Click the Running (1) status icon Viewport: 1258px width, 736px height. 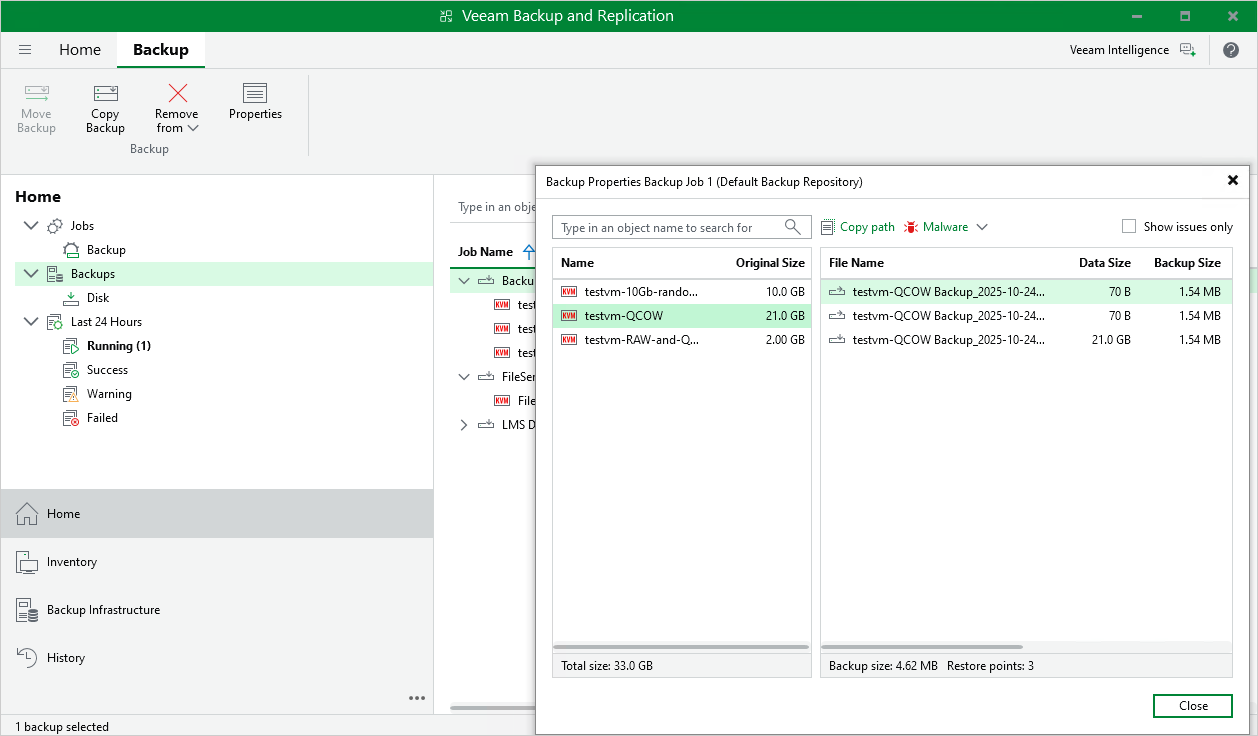(71, 346)
